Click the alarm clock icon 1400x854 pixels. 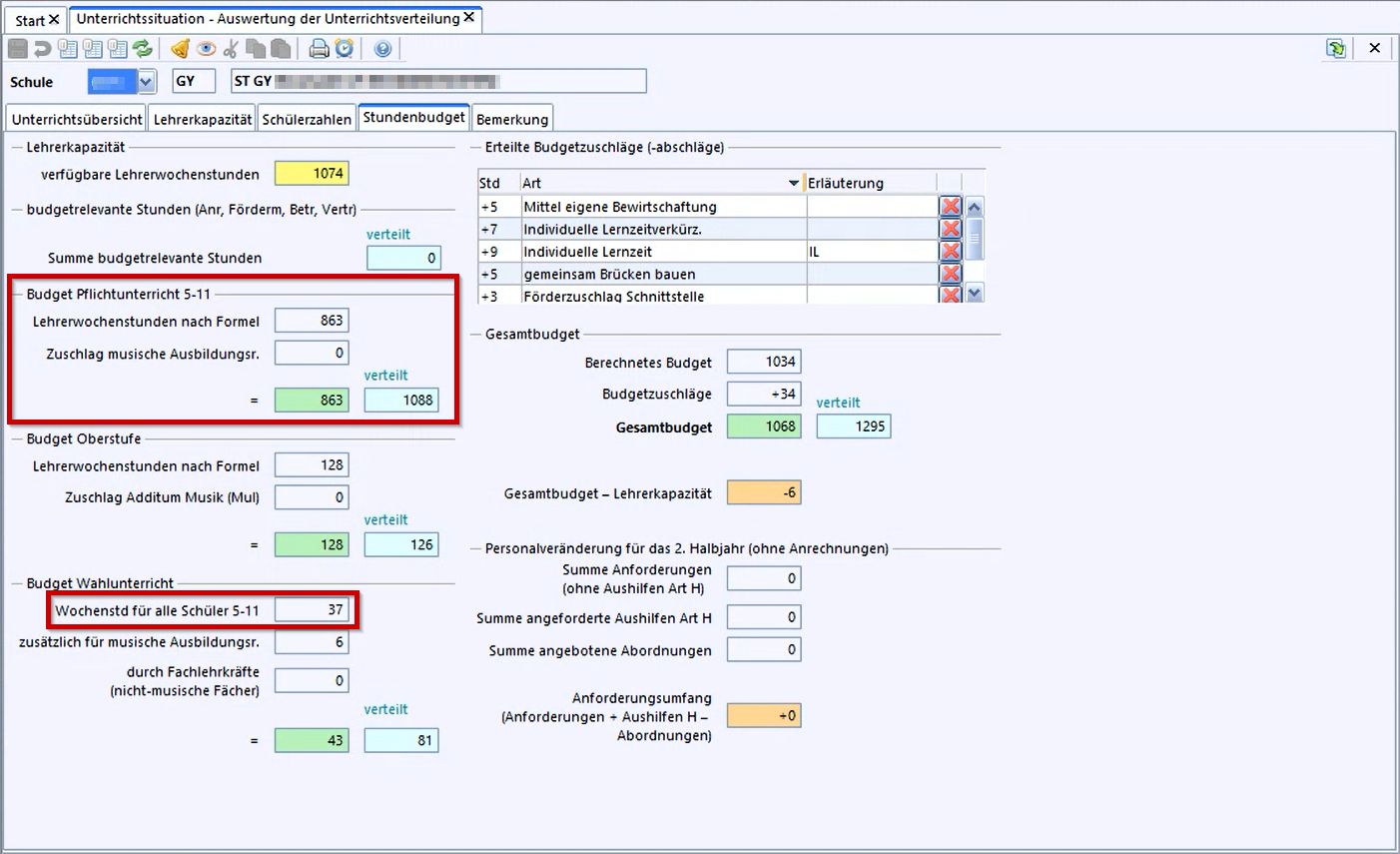pos(345,48)
